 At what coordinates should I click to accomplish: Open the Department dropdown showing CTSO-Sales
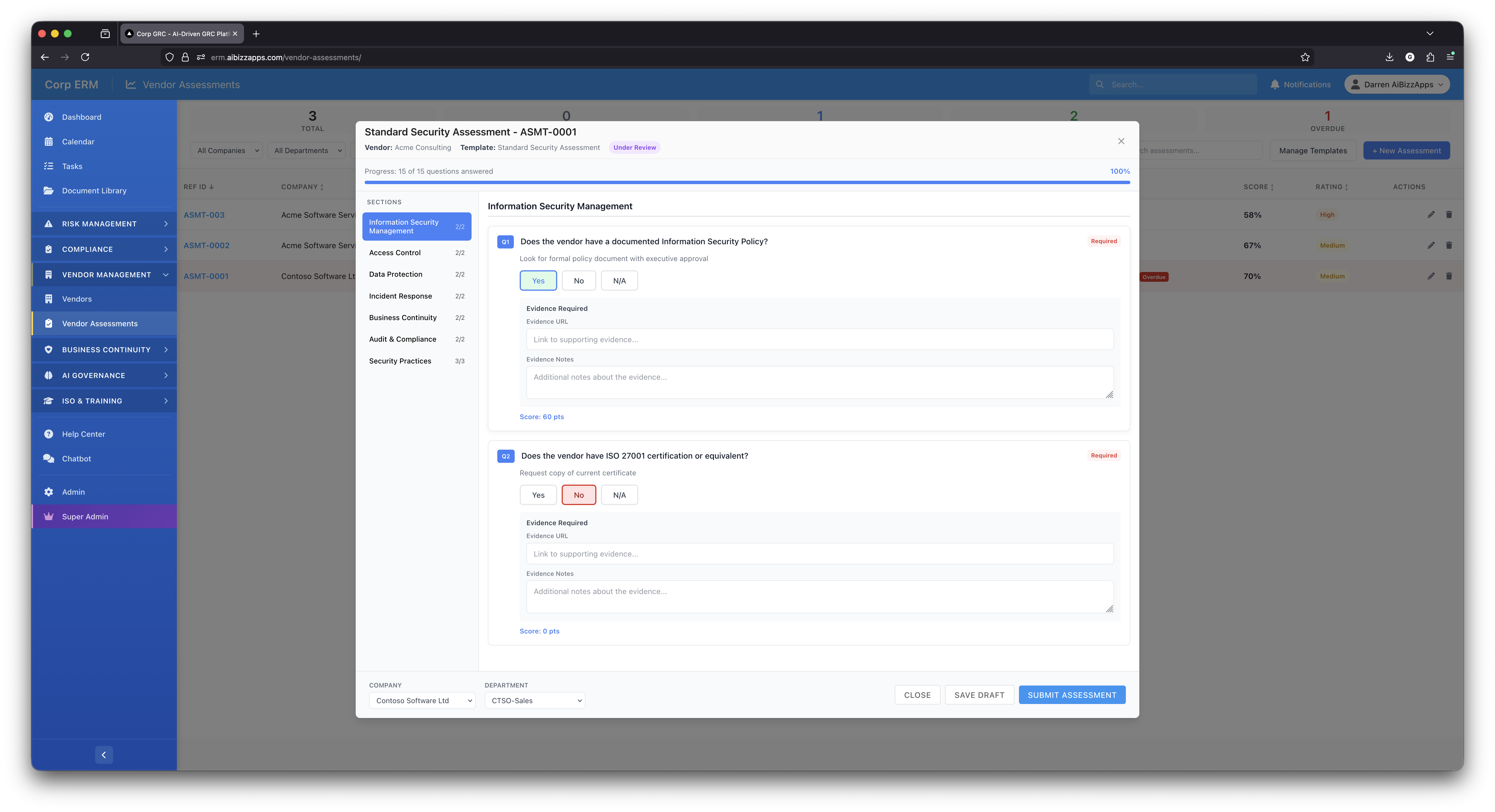(535, 701)
